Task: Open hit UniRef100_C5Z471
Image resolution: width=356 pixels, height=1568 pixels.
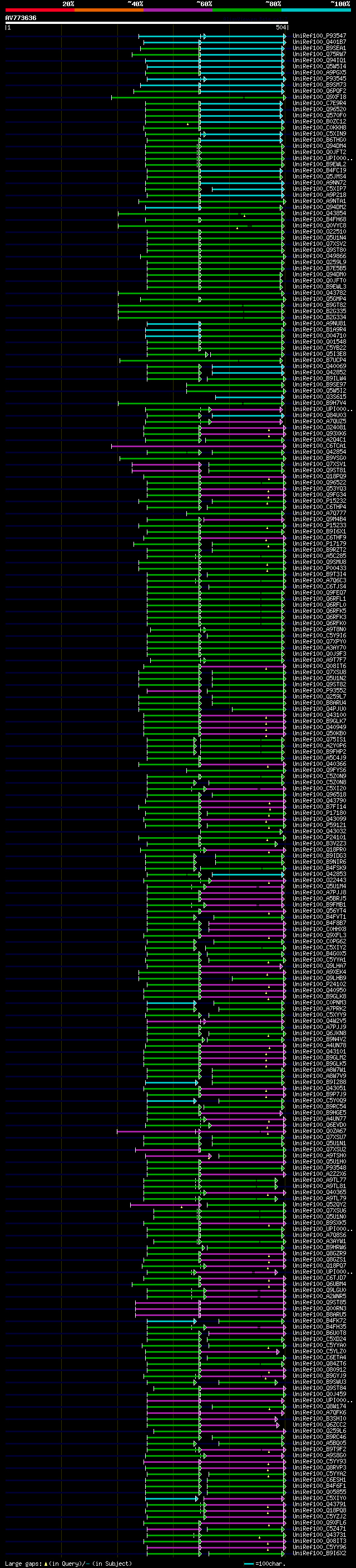Action: click(x=319, y=1529)
